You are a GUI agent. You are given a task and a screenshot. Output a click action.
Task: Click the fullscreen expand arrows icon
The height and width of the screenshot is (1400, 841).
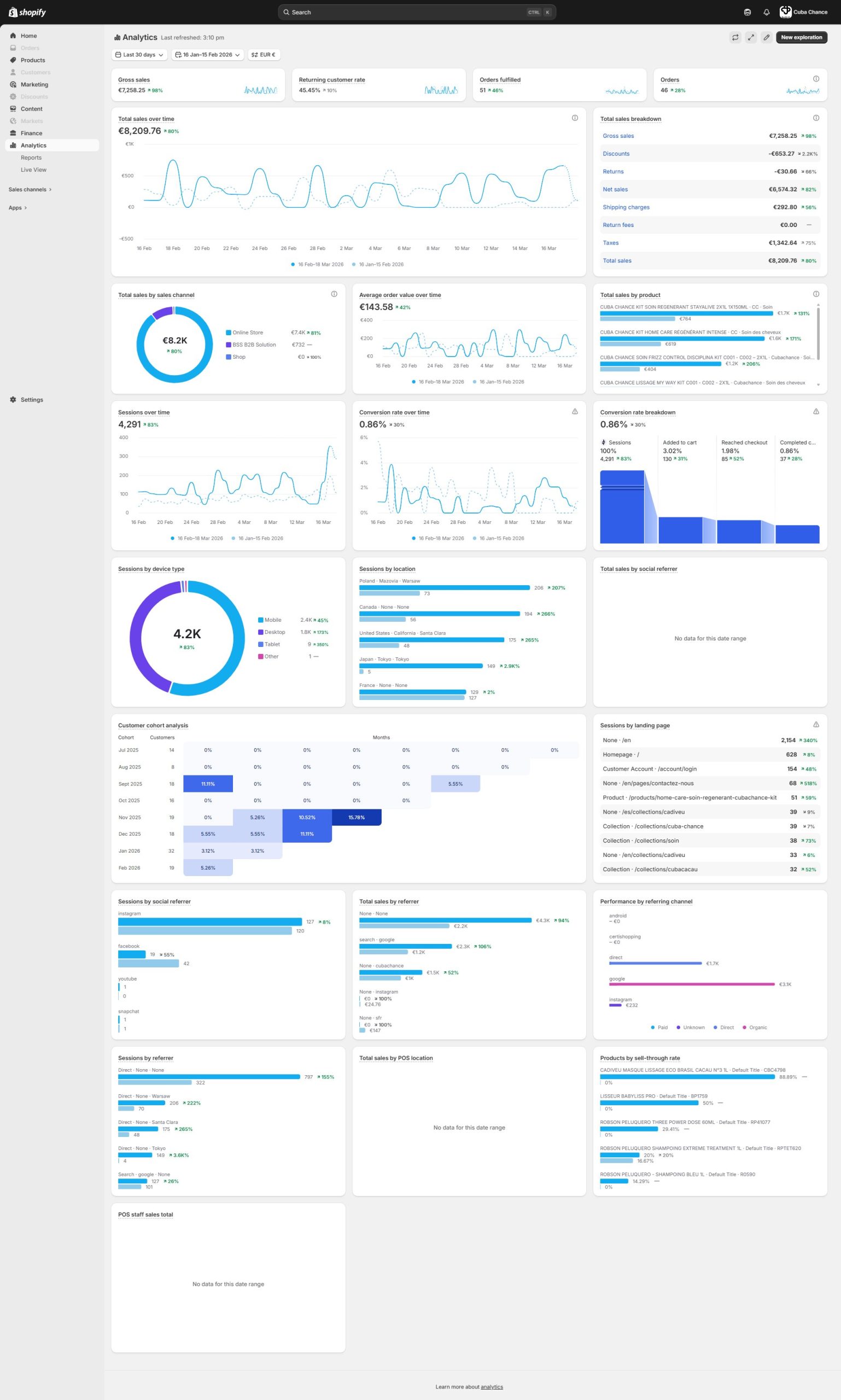click(750, 37)
